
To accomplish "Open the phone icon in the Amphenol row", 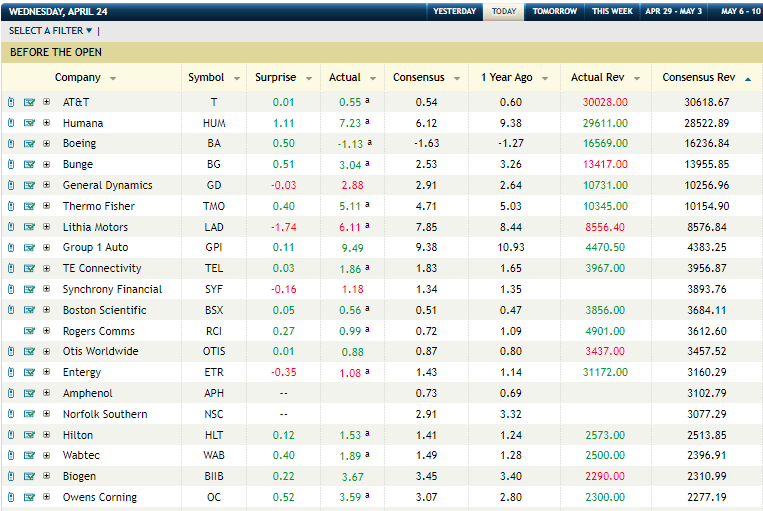I will (11, 393).
